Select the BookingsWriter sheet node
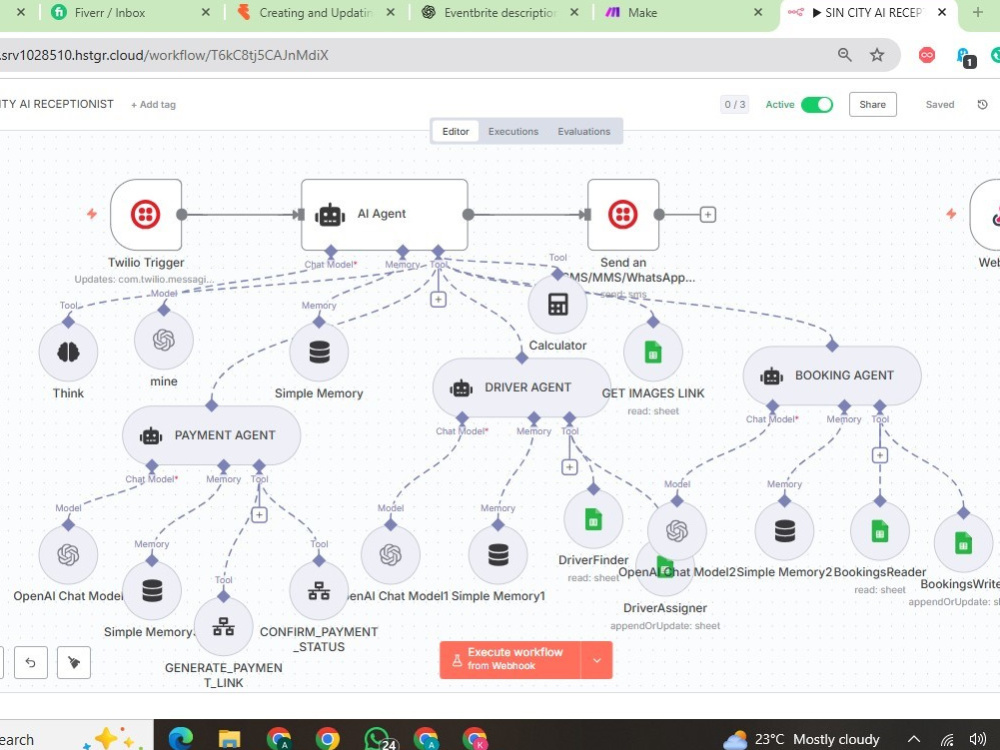 (x=963, y=543)
